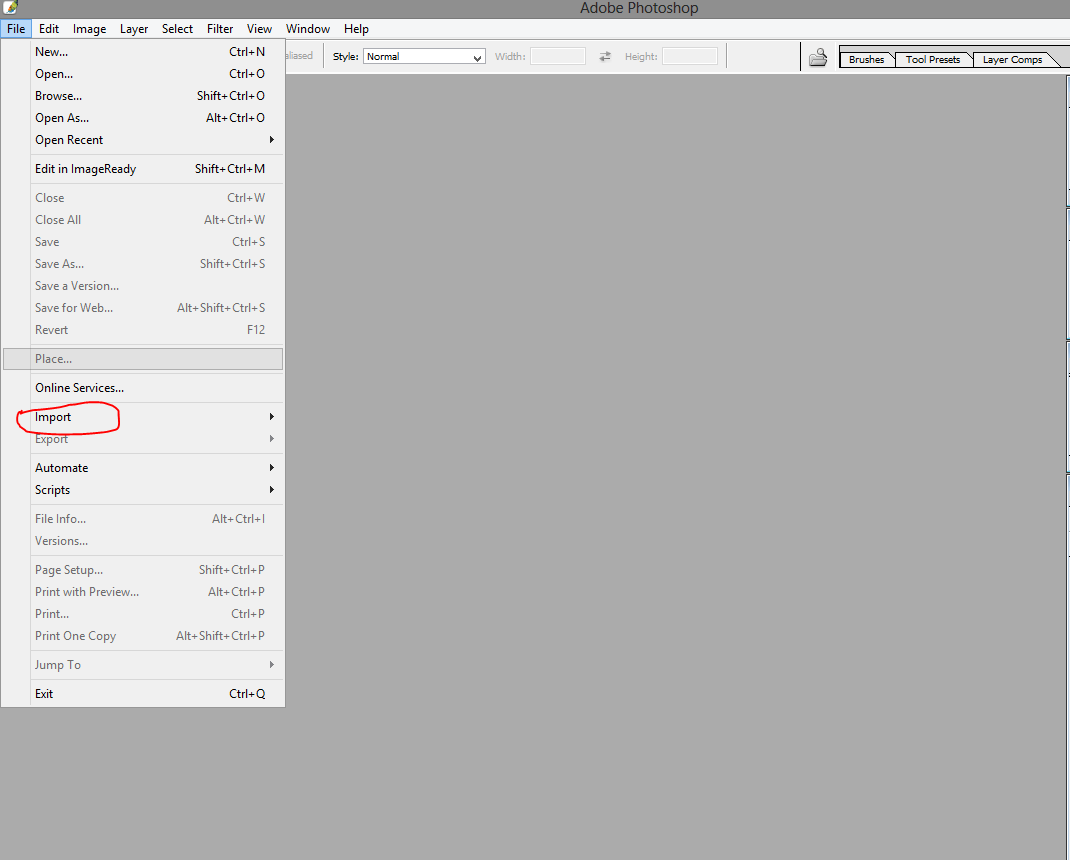Click the file browser folder icon
The width and height of the screenshot is (1070, 860).
(818, 57)
